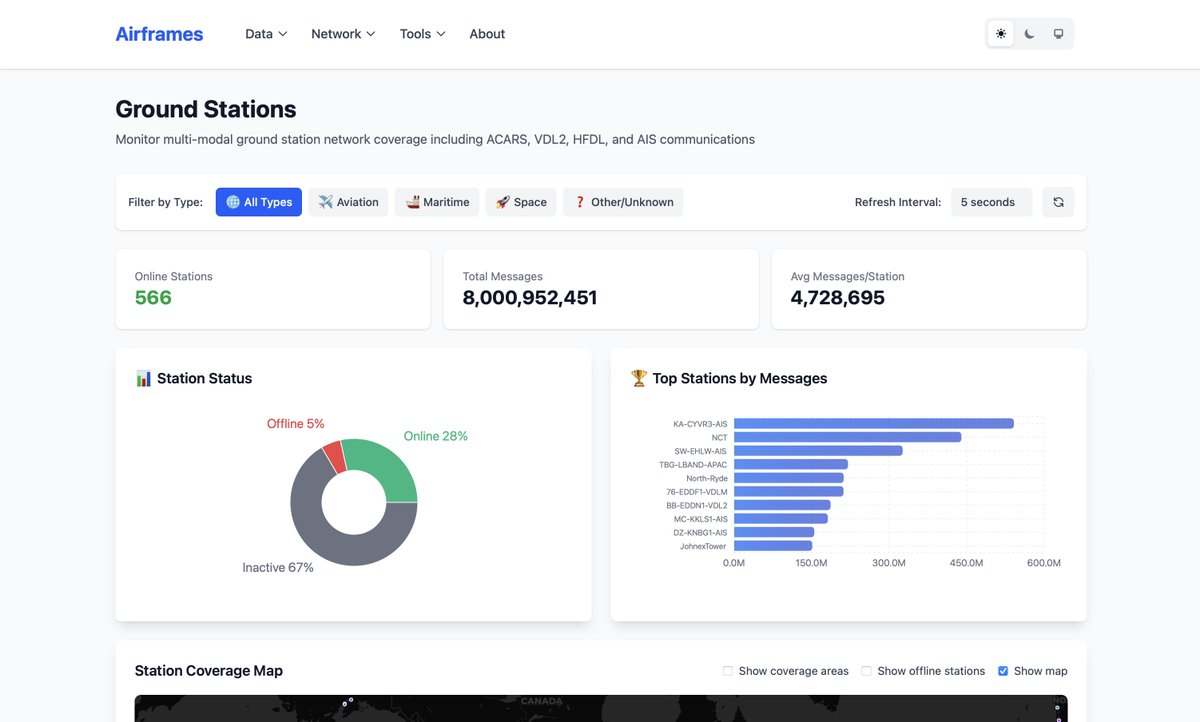Enable Show offline stations checkbox
This screenshot has height=722, width=1200.
tap(867, 671)
